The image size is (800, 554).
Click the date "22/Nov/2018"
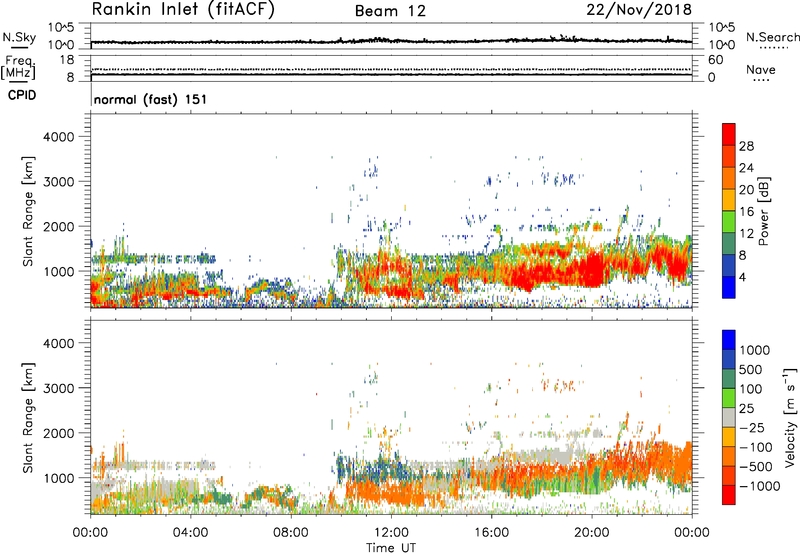click(639, 10)
